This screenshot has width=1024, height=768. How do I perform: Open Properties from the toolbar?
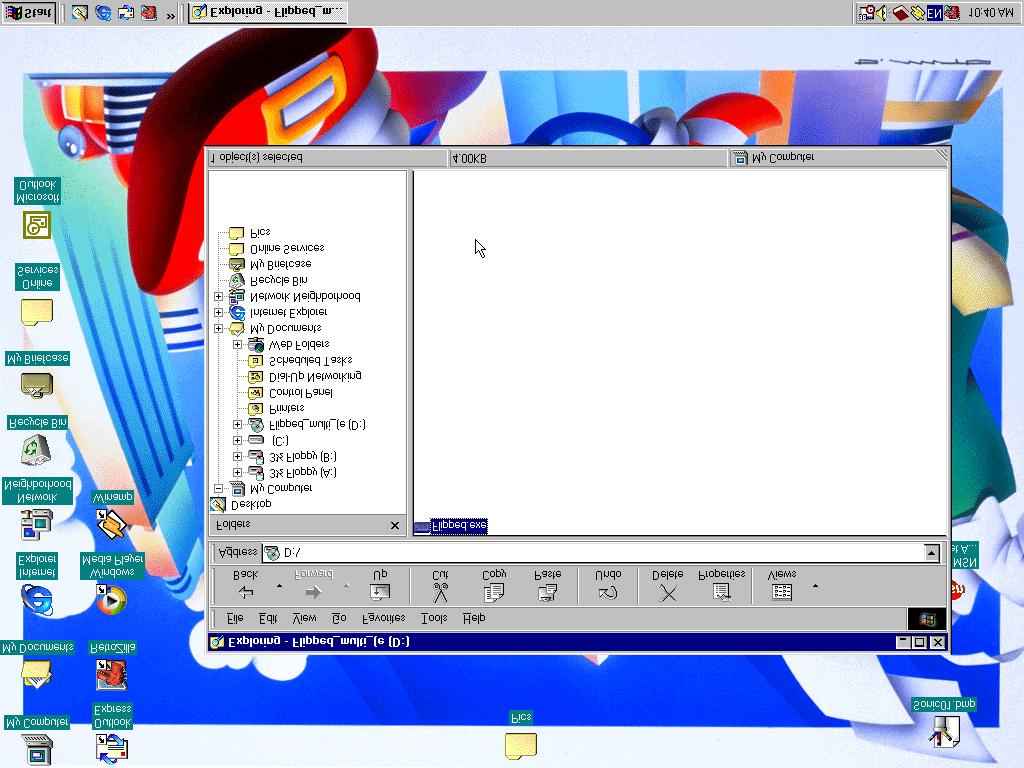click(721, 591)
